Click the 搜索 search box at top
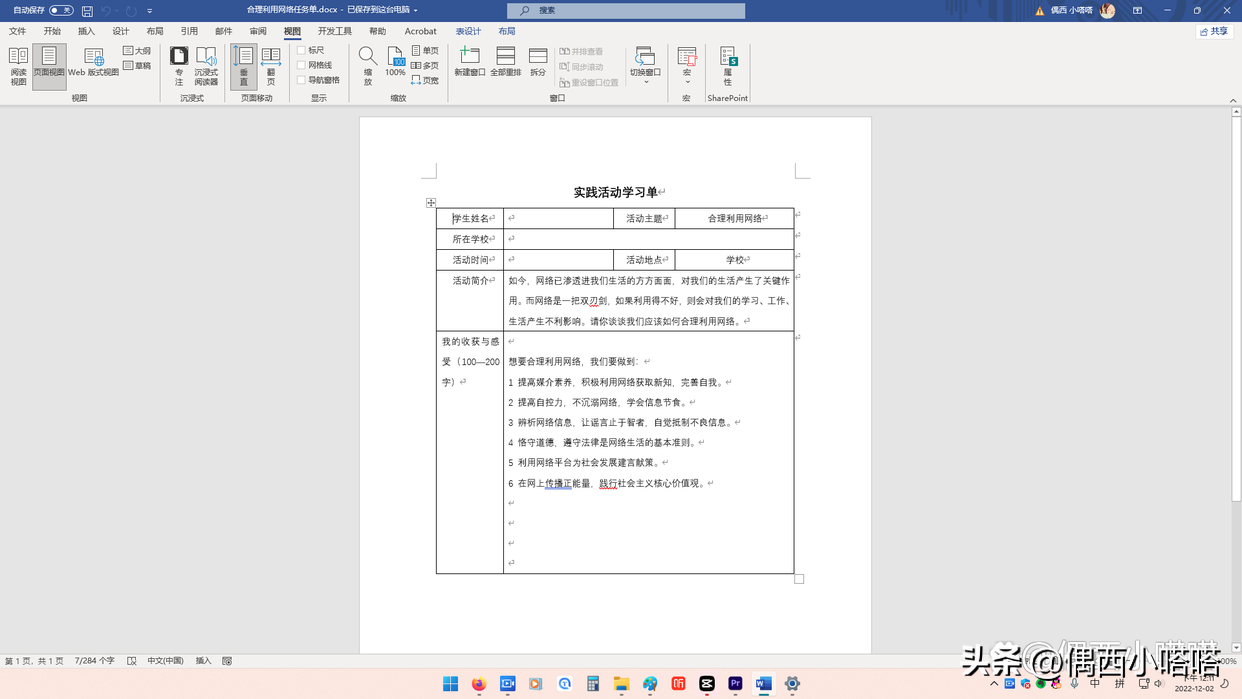 click(625, 11)
